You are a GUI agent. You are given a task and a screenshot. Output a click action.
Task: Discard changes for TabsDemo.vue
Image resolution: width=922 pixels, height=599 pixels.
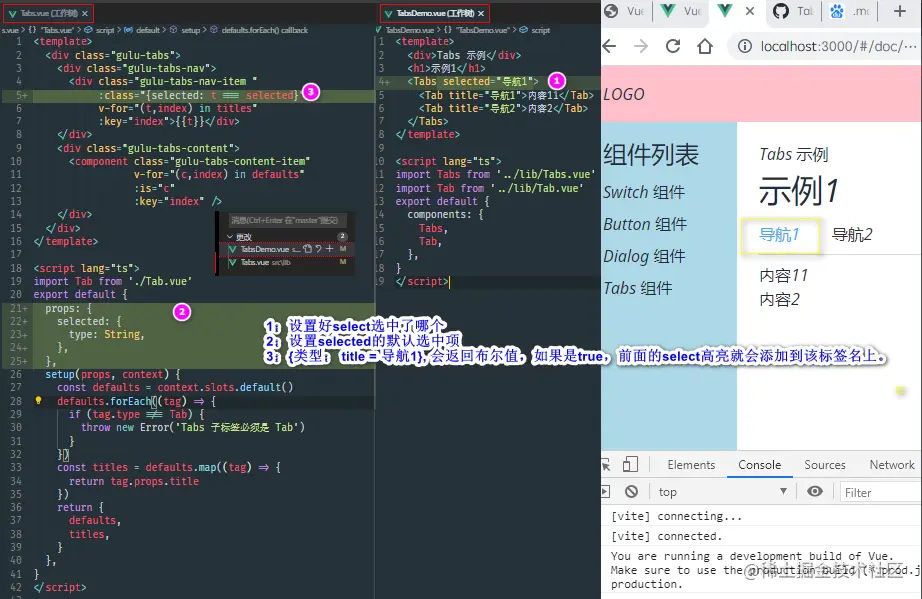(319, 249)
